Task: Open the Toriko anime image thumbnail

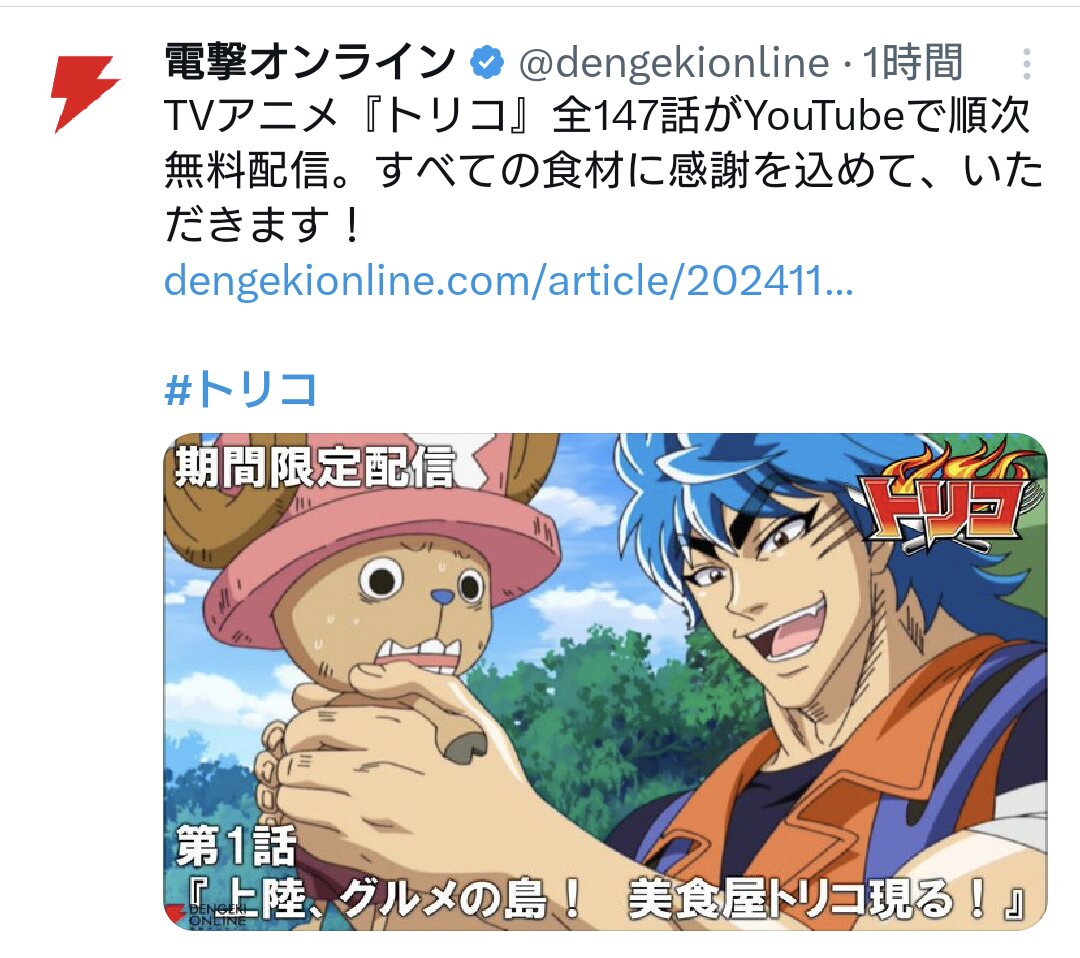Action: pyautogui.click(x=605, y=681)
